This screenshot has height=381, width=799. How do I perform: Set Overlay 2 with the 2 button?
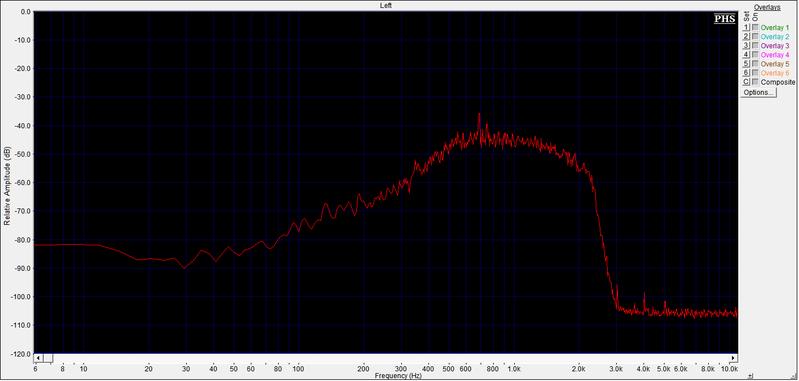pos(747,37)
